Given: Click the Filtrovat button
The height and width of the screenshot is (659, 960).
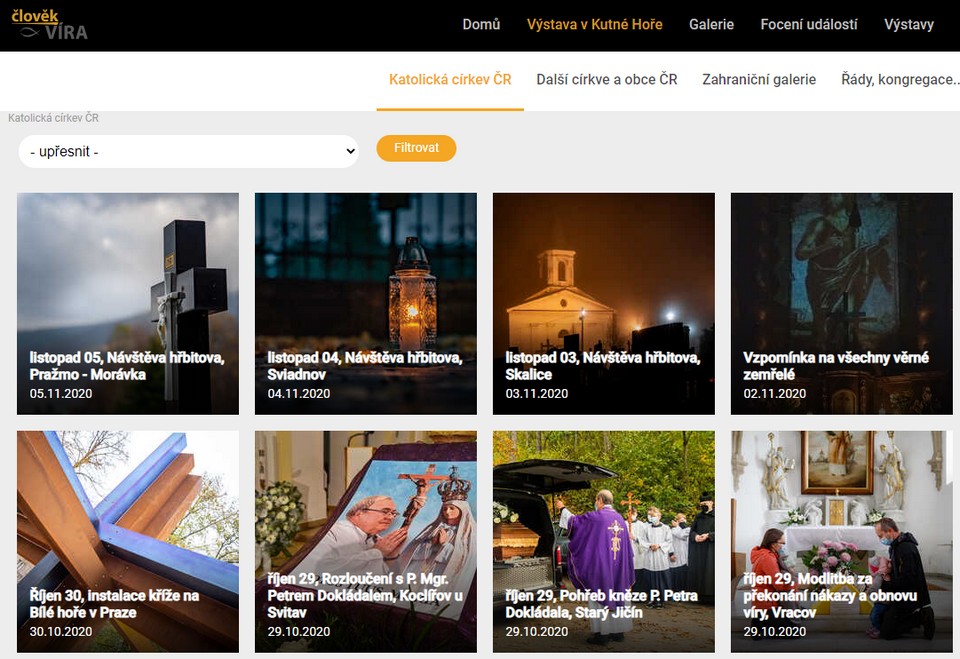Looking at the screenshot, I should click(416, 148).
